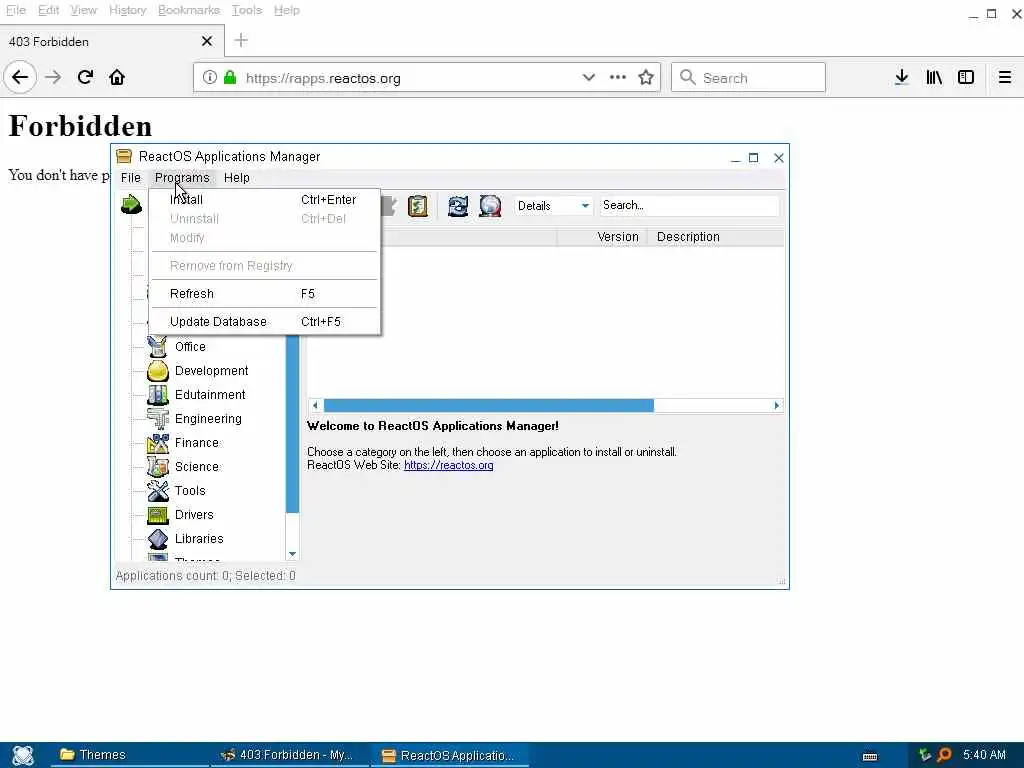Show site information icon in address bar
1024x768 pixels.
[210, 78]
